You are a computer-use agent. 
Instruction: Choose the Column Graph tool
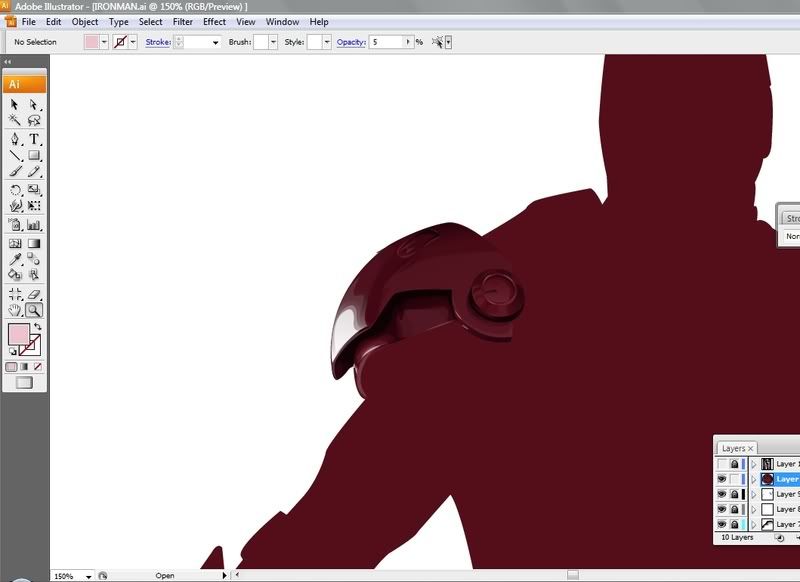[x=34, y=224]
